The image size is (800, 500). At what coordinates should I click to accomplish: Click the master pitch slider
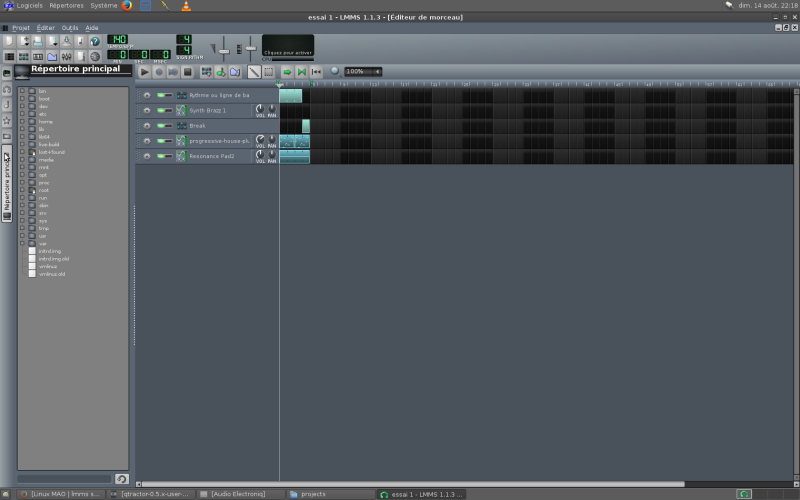[x=251, y=49]
